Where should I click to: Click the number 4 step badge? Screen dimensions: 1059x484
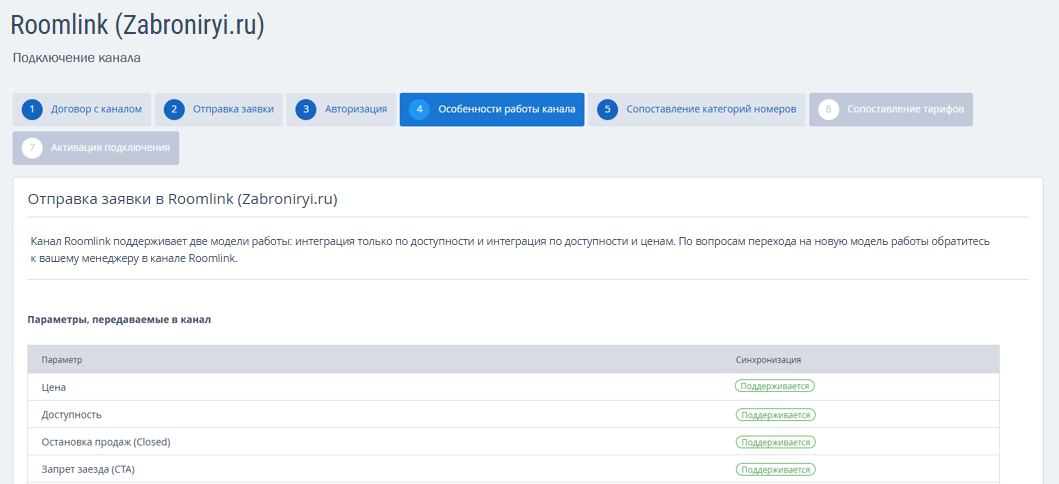[419, 110]
